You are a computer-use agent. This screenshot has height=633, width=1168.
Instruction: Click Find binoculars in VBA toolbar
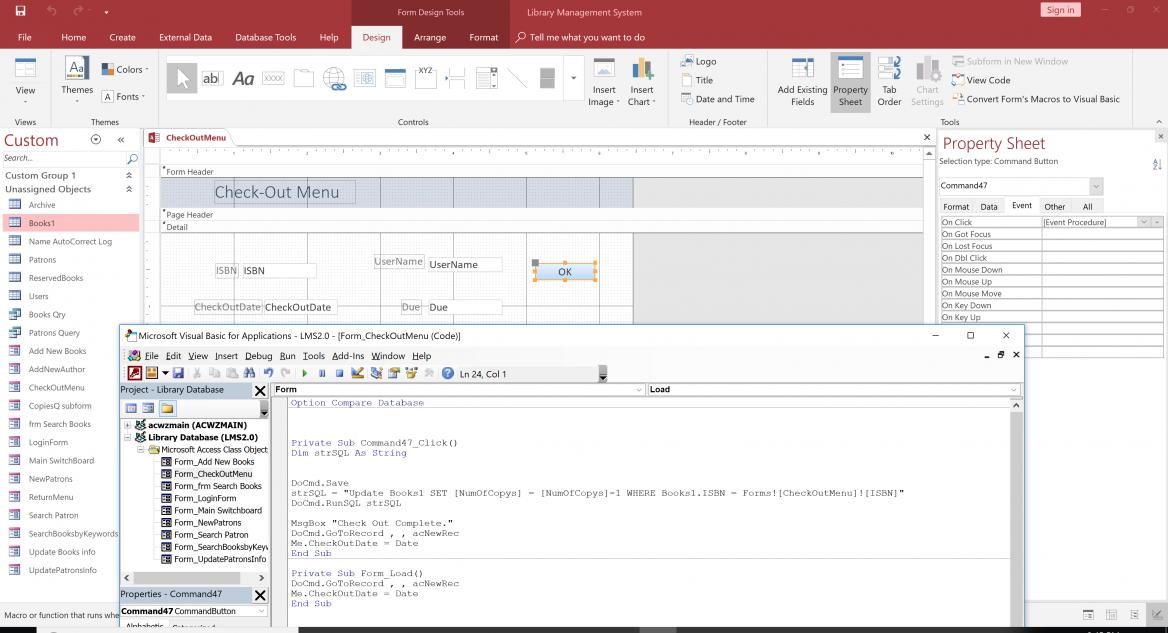click(x=250, y=373)
